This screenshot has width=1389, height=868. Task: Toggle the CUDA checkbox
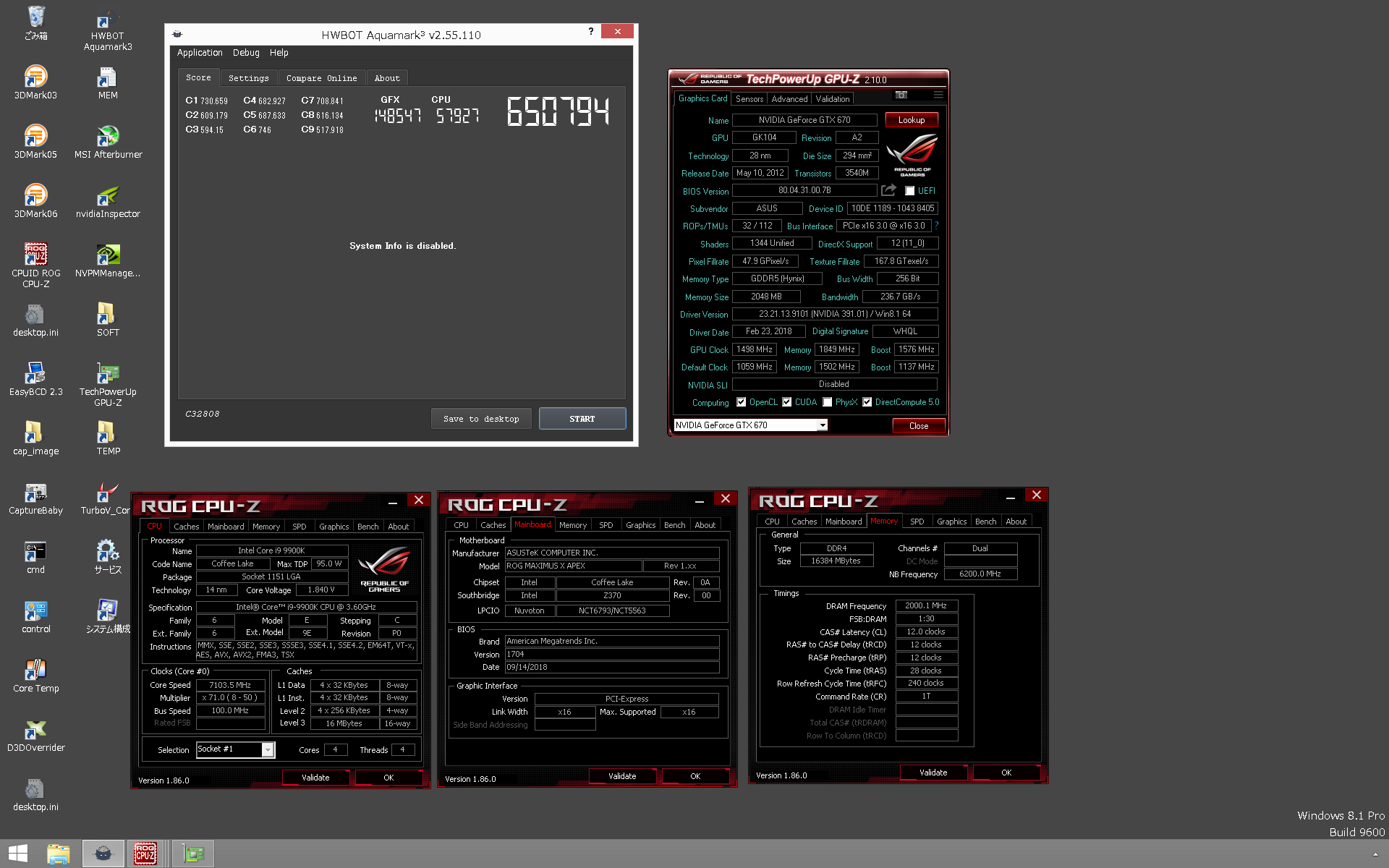[786, 402]
